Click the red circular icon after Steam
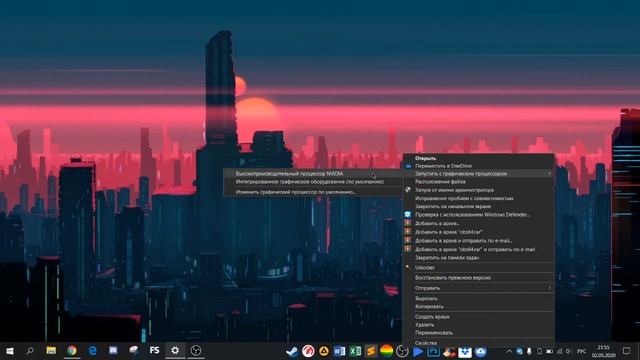Image resolution: width=640 pixels, height=360 pixels. point(308,351)
